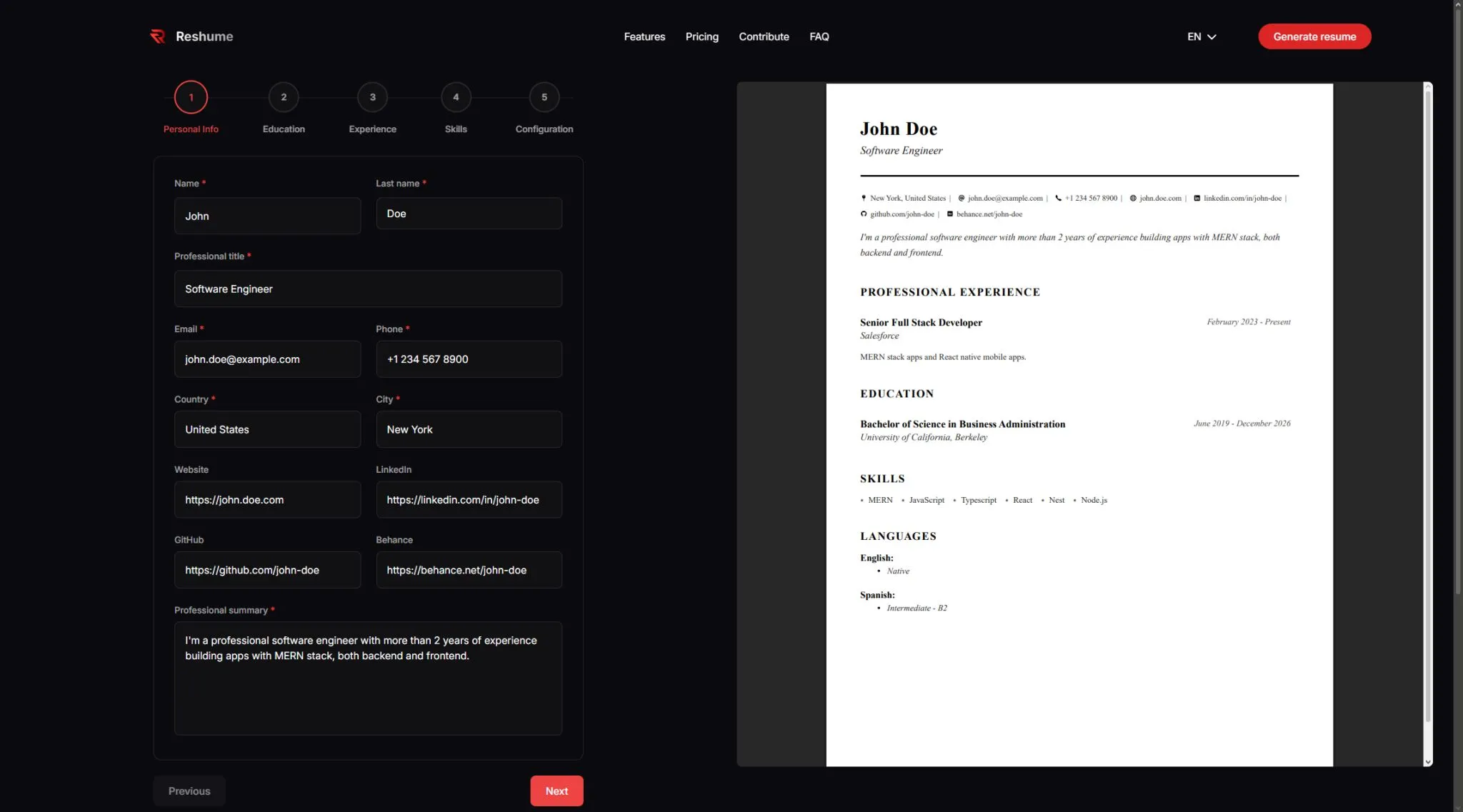1463x812 pixels.
Task: Open step 4 Skills circle
Action: point(456,97)
